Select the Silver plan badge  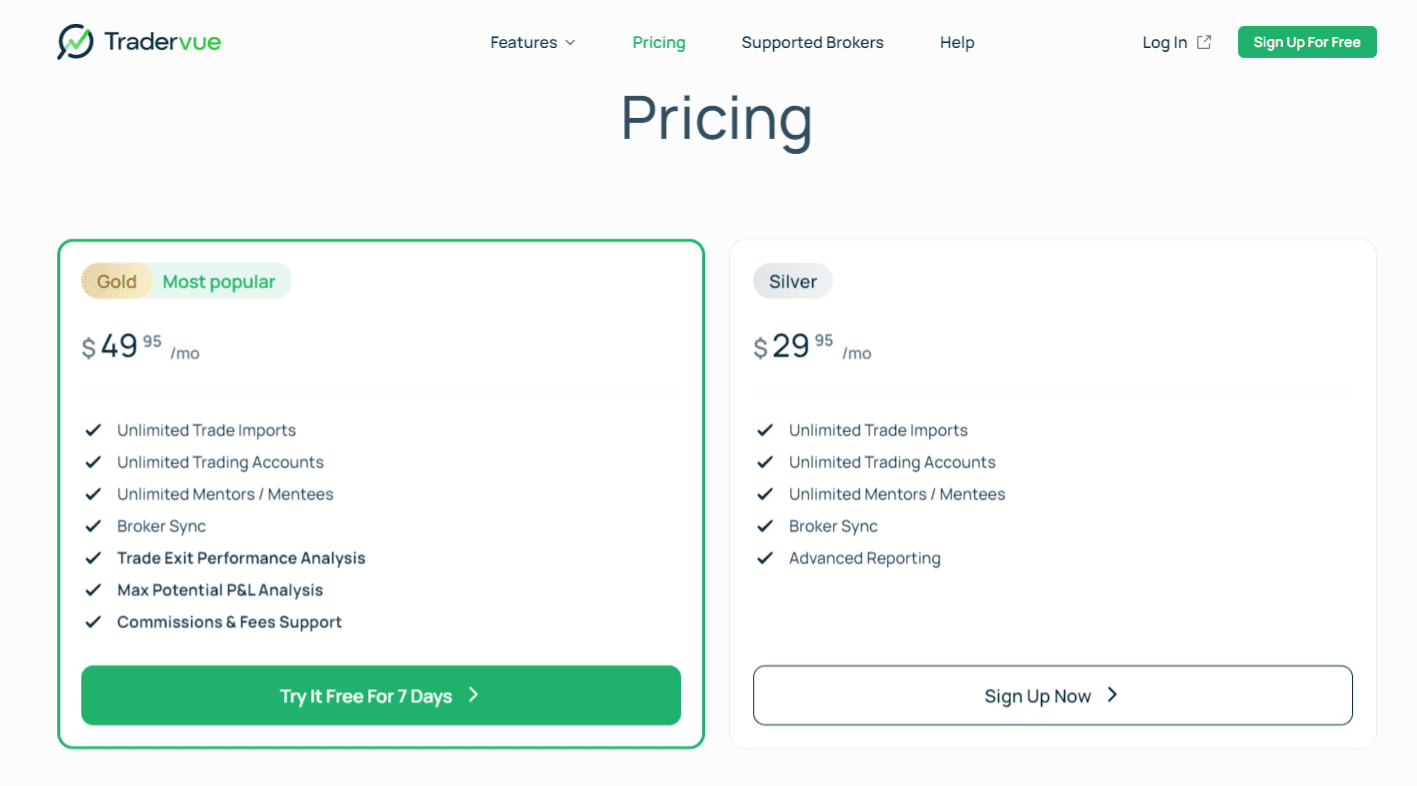click(x=792, y=281)
